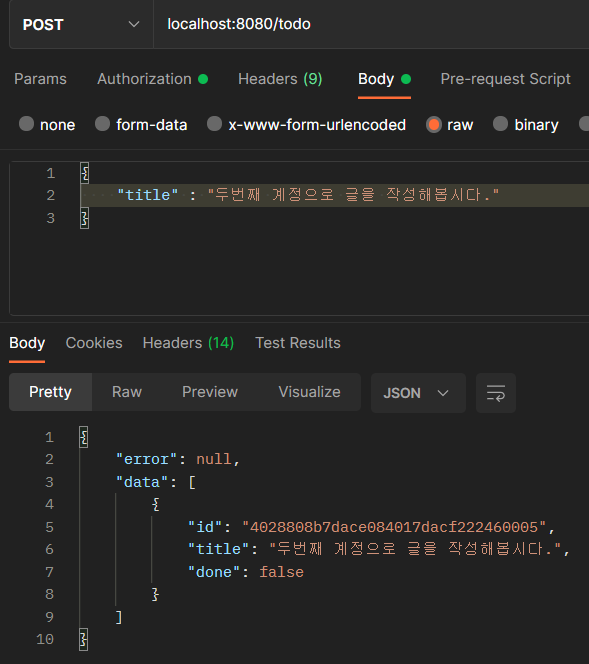Viewport: 589px width, 664px height.
Task: Choose x-www-form-urlencoded body type
Action: coord(214,124)
